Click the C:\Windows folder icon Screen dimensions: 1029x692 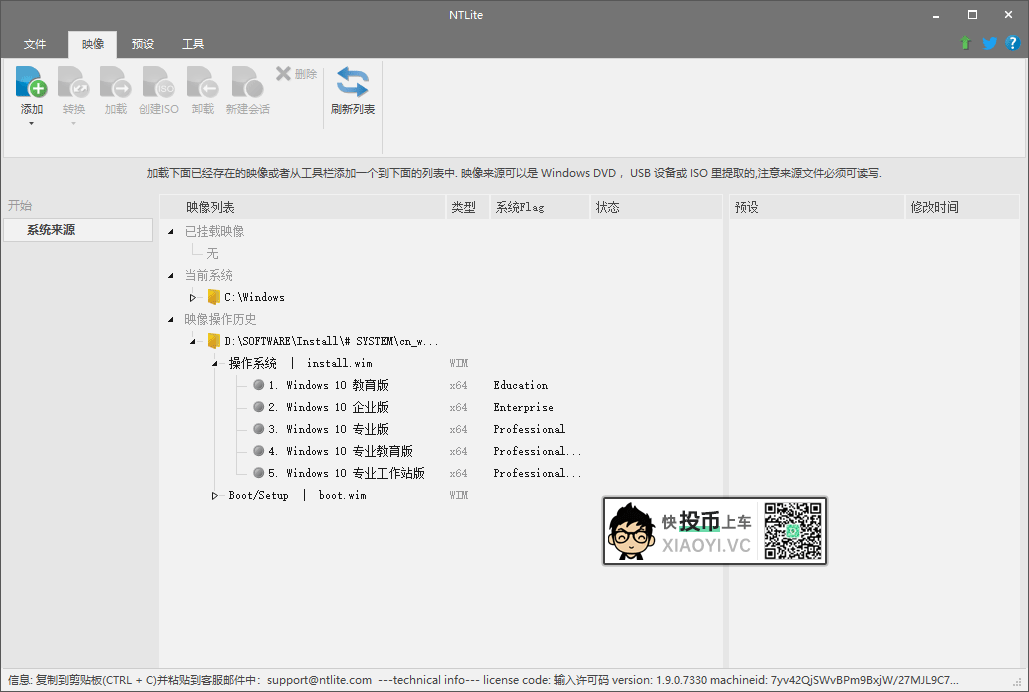point(213,297)
